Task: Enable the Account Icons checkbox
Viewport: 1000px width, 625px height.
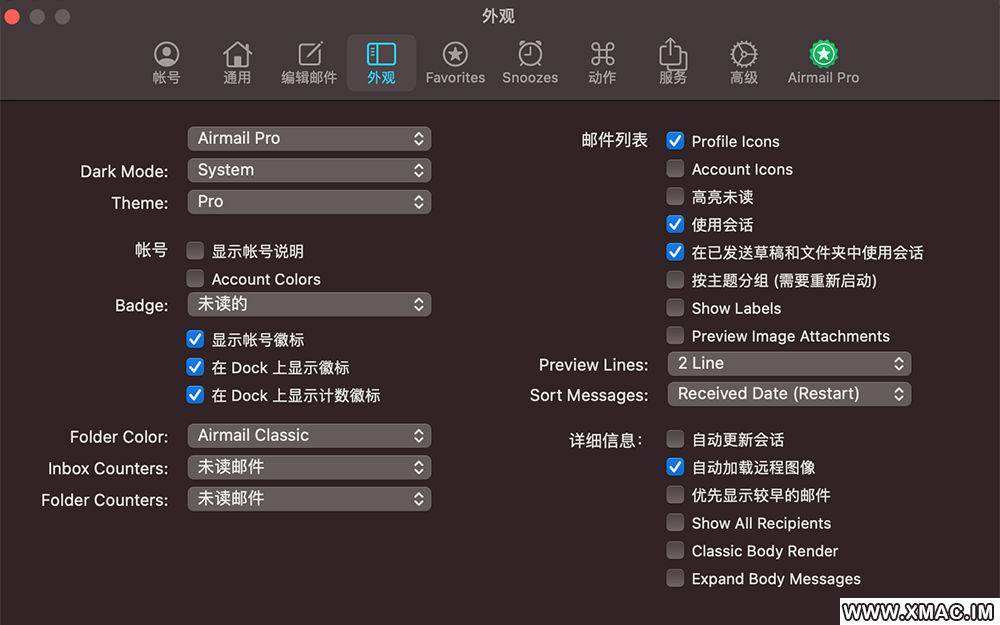Action: [x=675, y=168]
